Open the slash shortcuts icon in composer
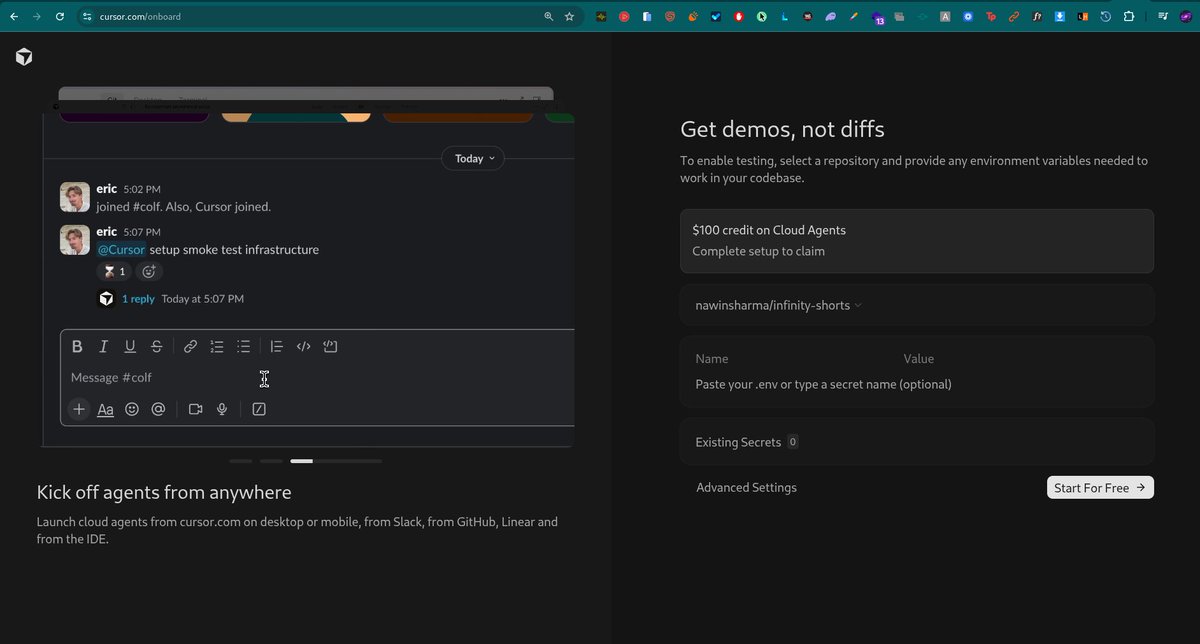The image size is (1200, 644). tap(259, 409)
